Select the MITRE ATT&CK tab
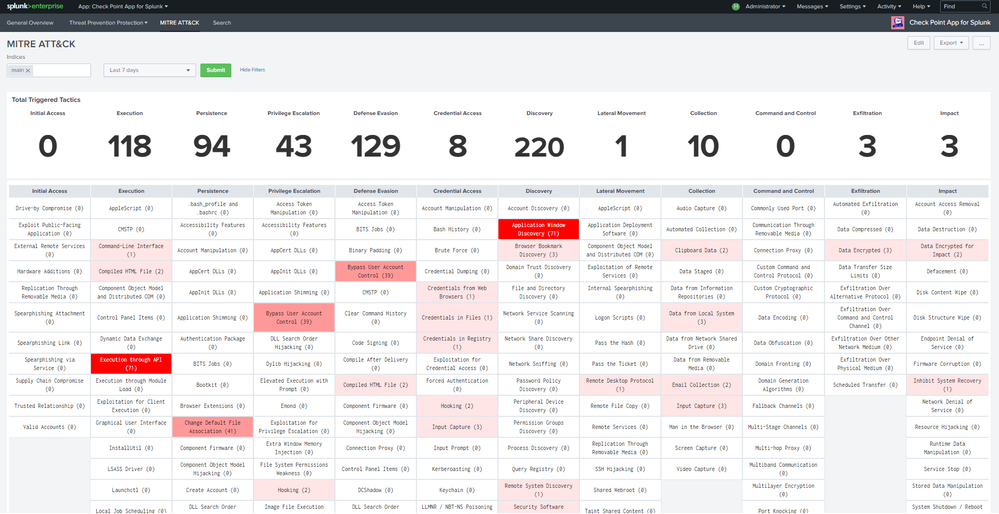Image resolution: width=999 pixels, height=514 pixels. pyautogui.click(x=180, y=22)
